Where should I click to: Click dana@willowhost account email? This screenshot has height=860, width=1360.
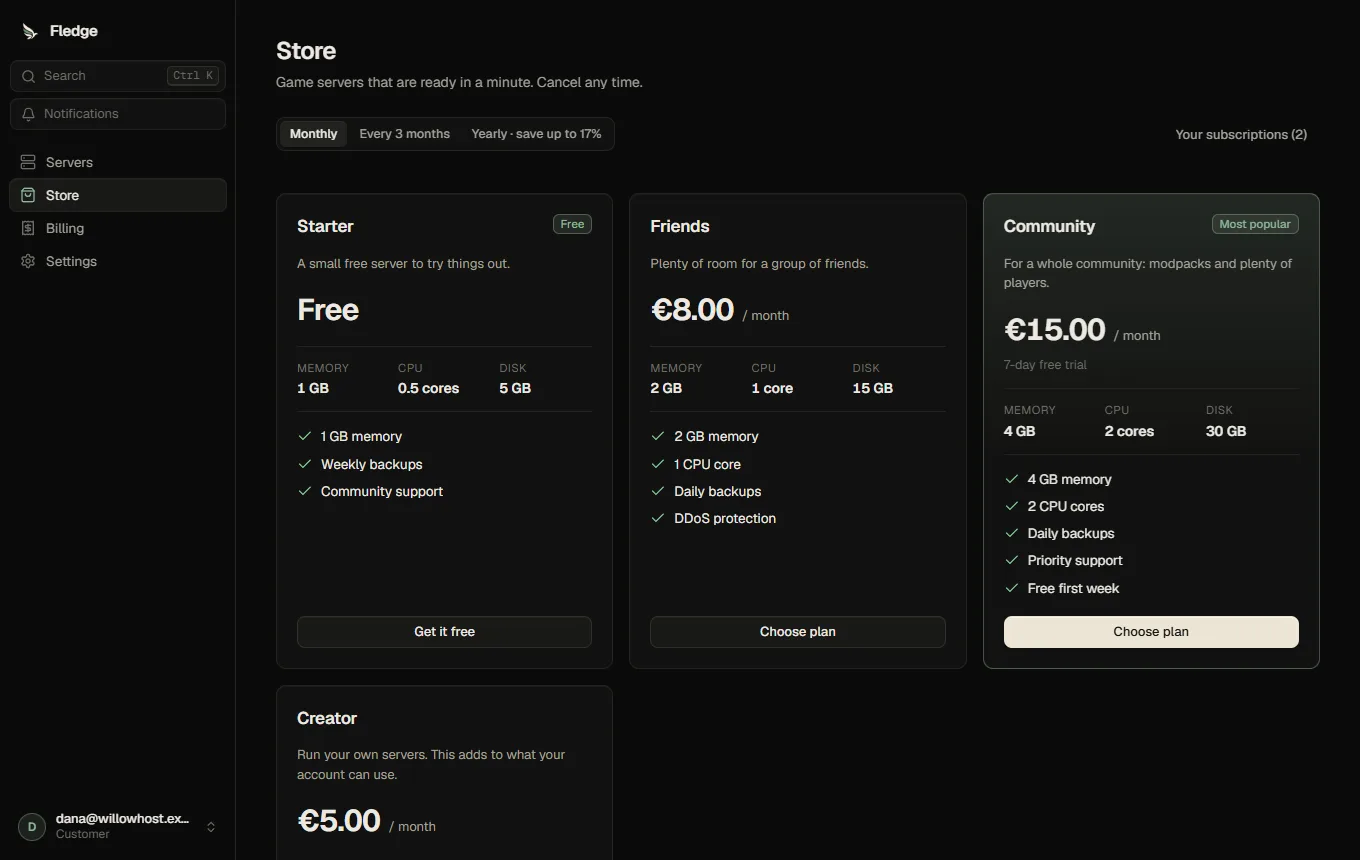click(x=122, y=818)
